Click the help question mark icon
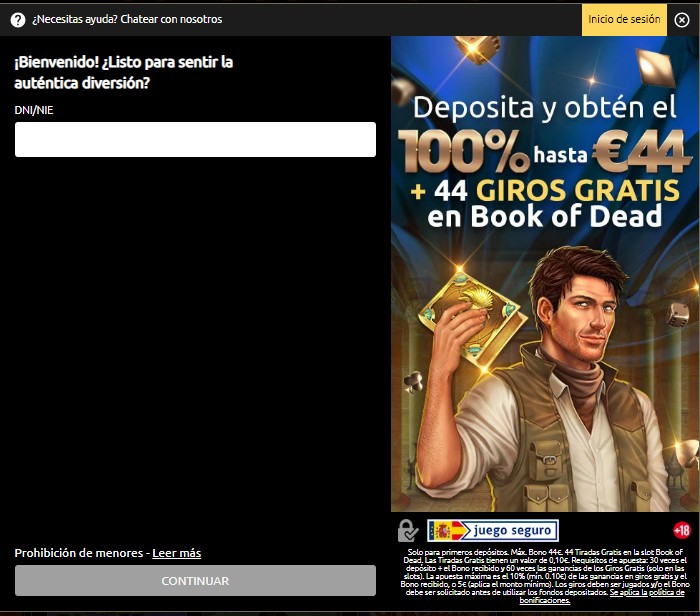This screenshot has width=700, height=616. tap(18, 20)
